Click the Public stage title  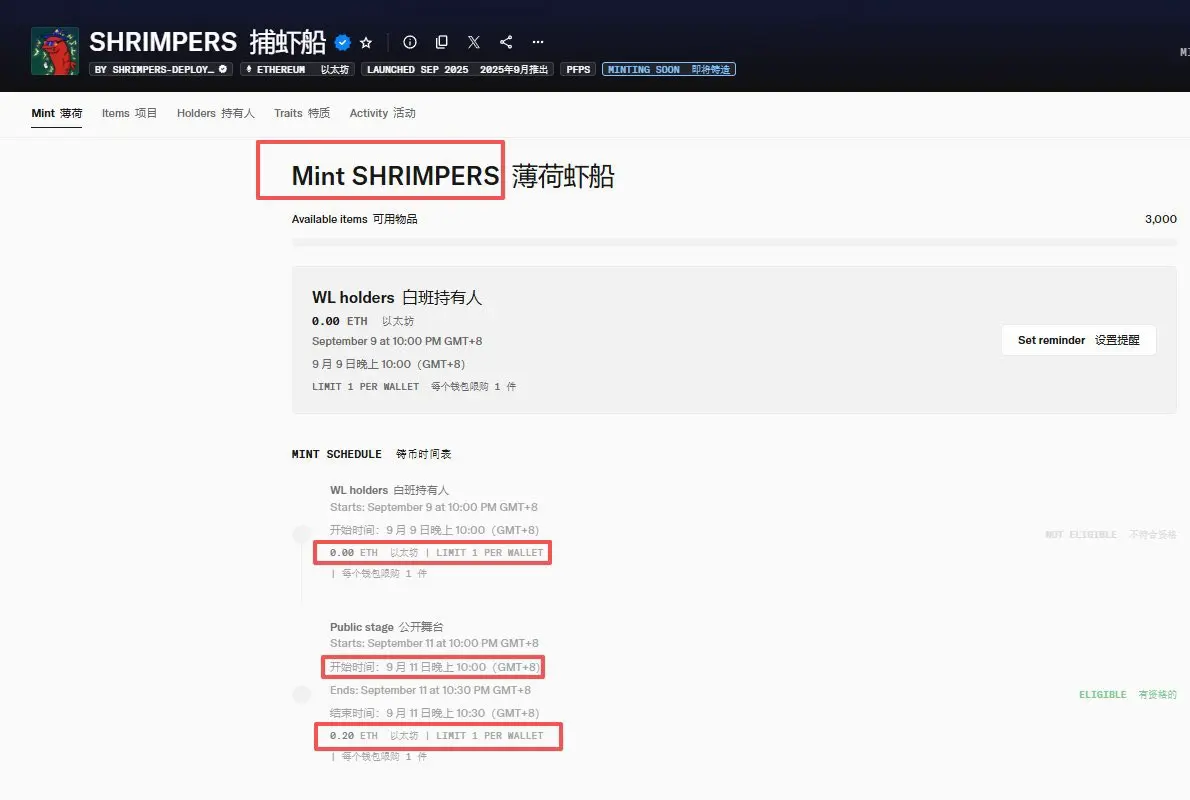tap(361, 627)
